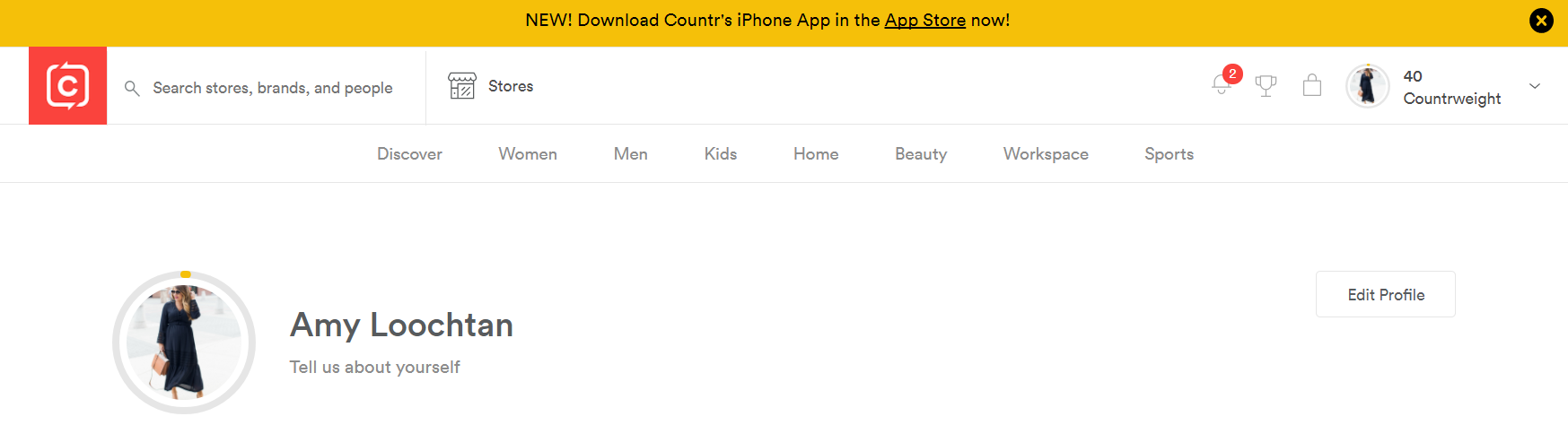The width and height of the screenshot is (1568, 425).
Task: Open the 40 Countrweight account menu
Action: coord(1451,87)
